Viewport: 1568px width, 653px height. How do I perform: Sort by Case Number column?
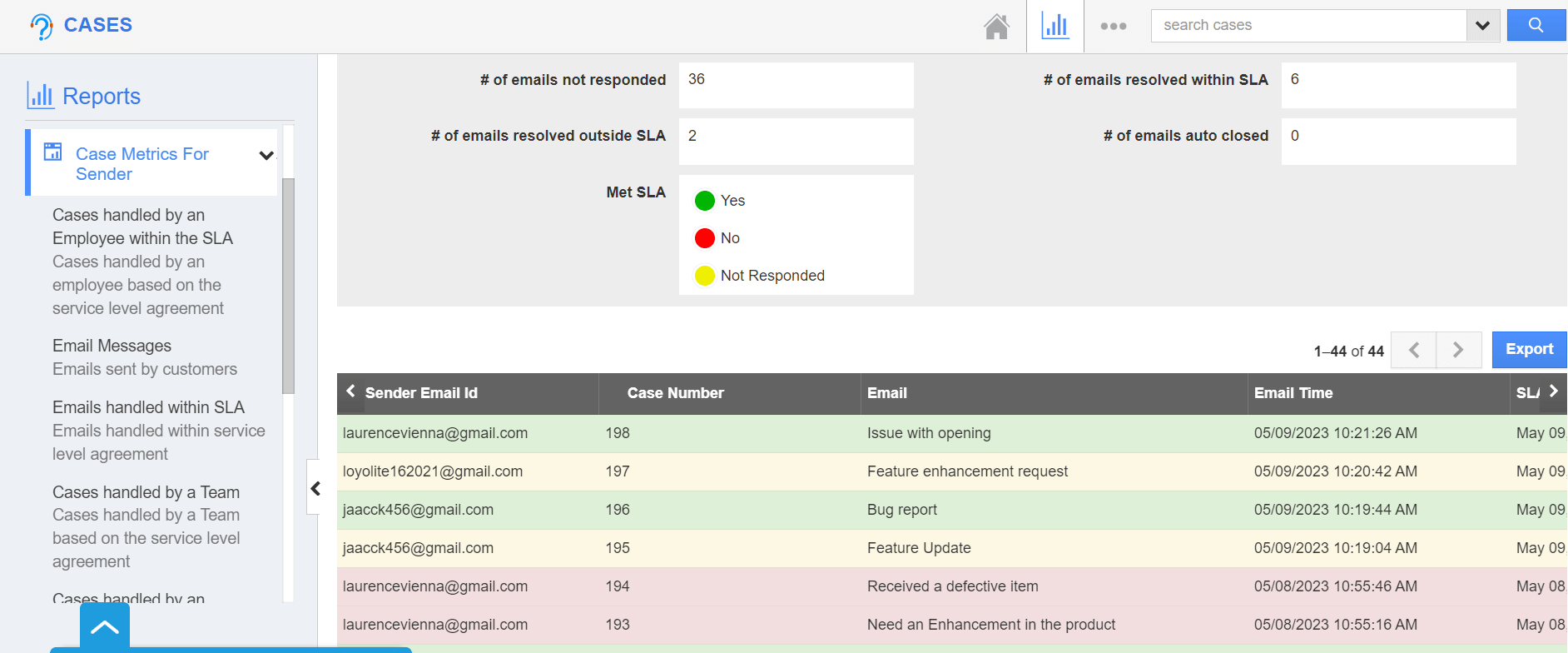pos(675,393)
